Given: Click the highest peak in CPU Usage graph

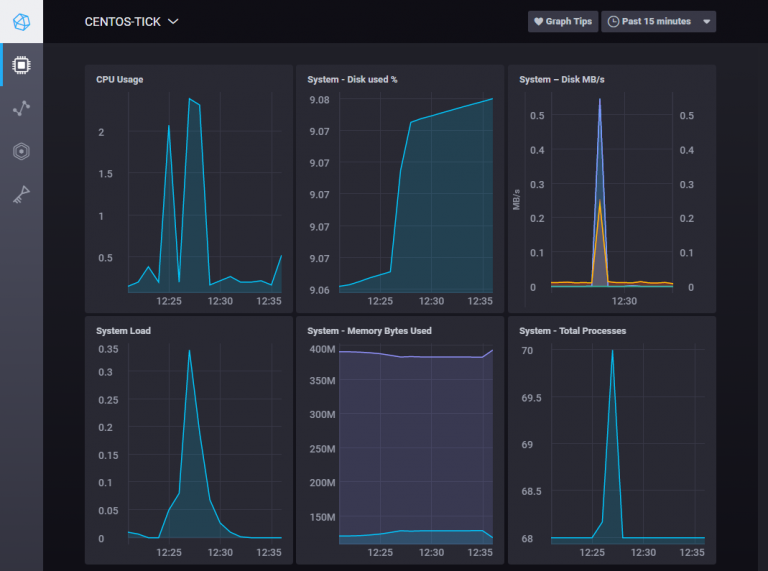Looking at the screenshot, I should [x=189, y=99].
